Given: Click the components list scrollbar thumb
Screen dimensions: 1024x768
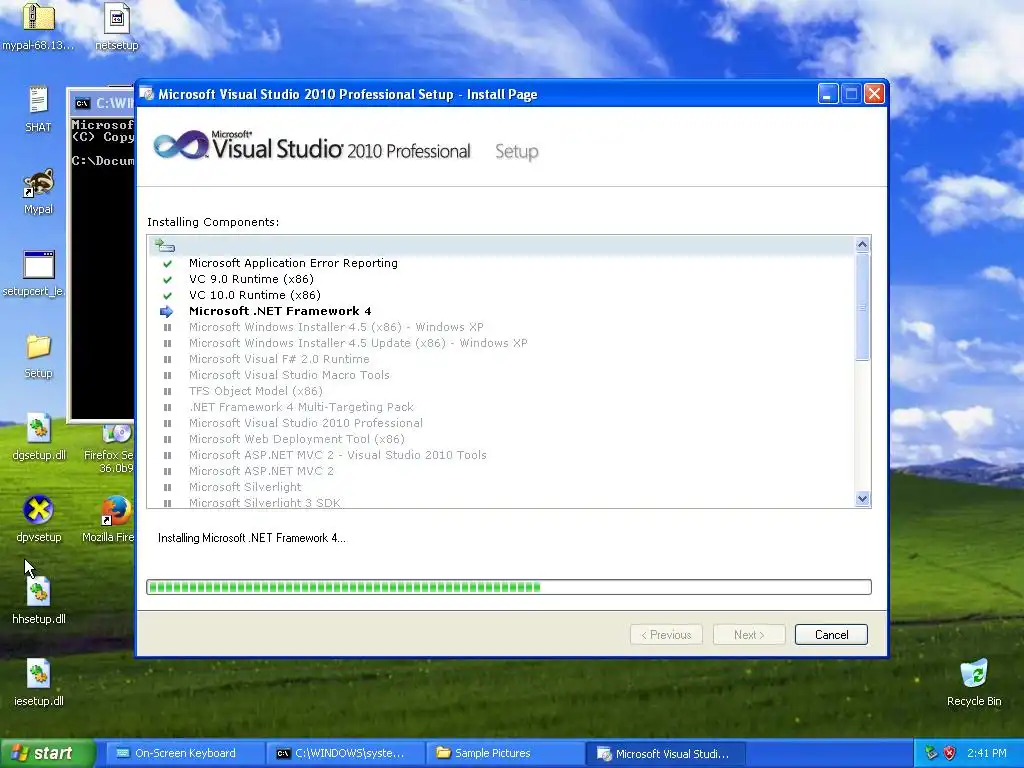Looking at the screenshot, I should tap(862, 307).
